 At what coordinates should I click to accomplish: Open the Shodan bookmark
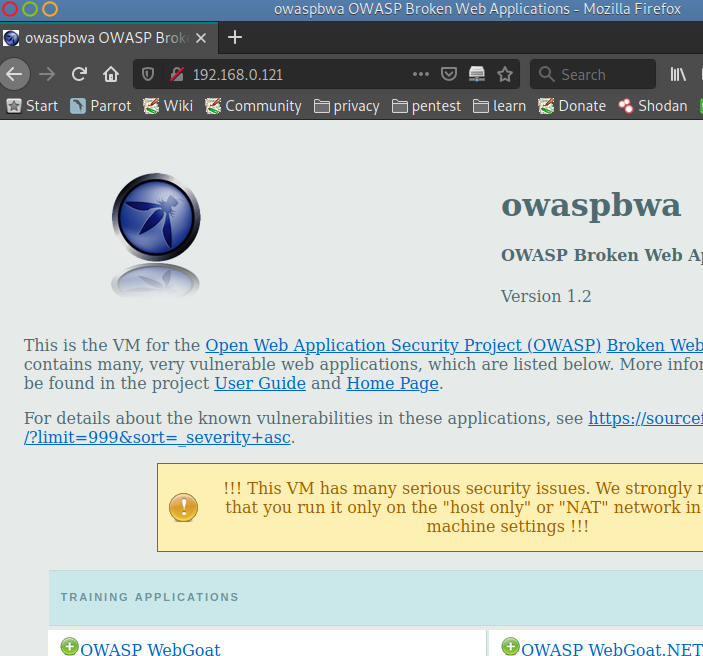pos(653,106)
